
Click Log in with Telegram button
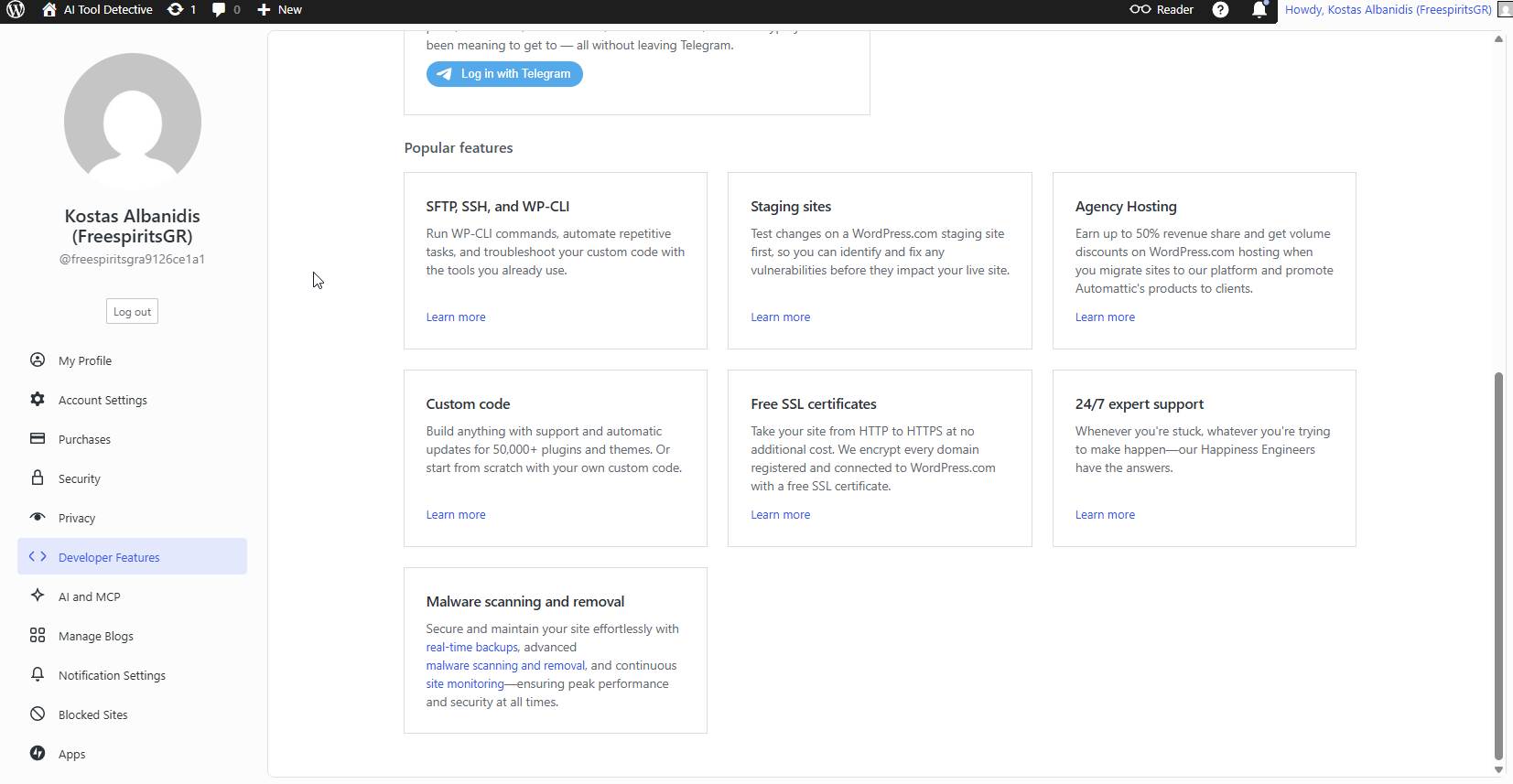[504, 74]
